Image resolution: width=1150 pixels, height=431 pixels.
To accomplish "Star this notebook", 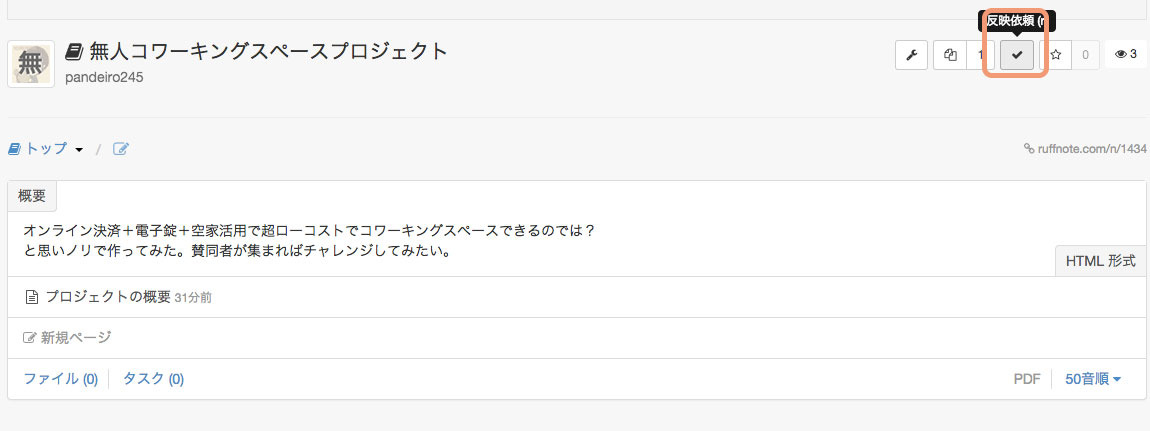I will coord(1055,55).
